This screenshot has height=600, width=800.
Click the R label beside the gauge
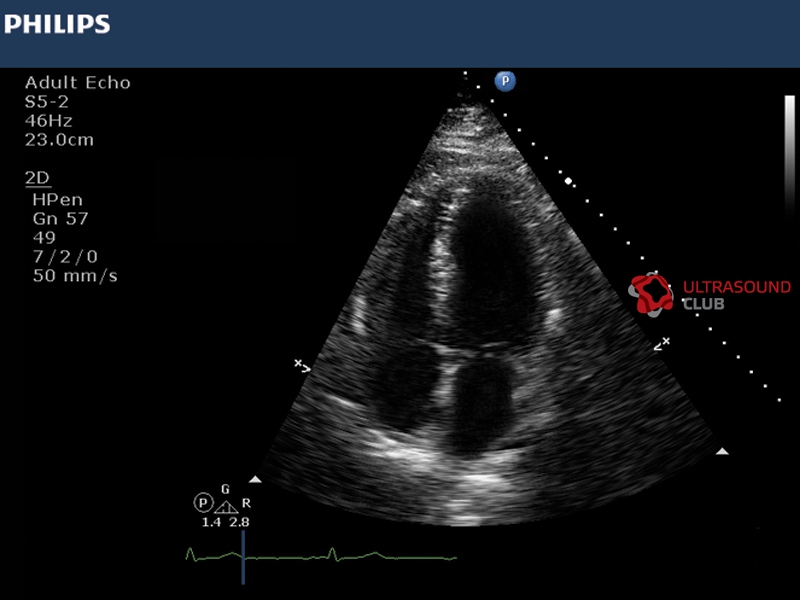[246, 503]
